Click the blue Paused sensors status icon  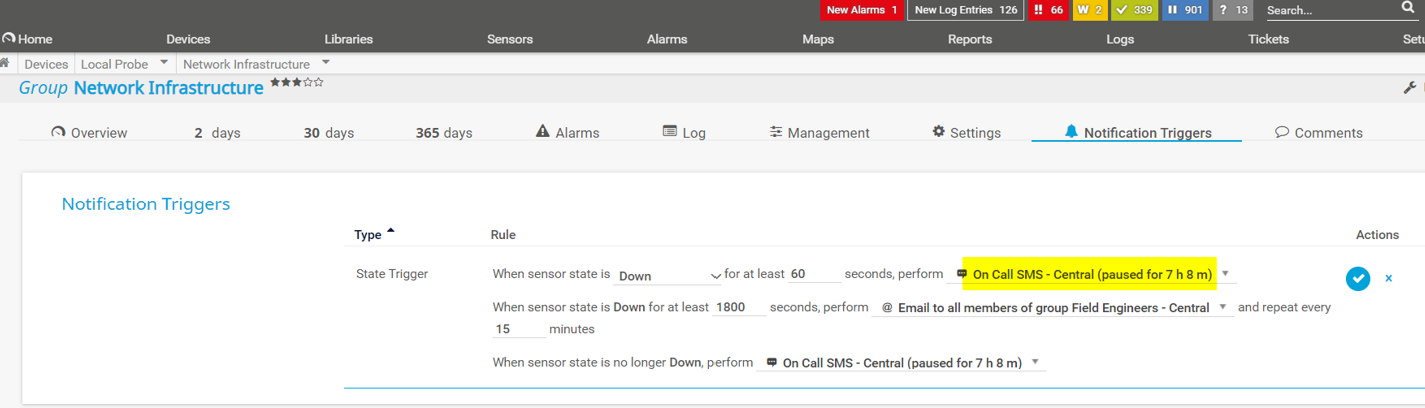tap(1185, 10)
